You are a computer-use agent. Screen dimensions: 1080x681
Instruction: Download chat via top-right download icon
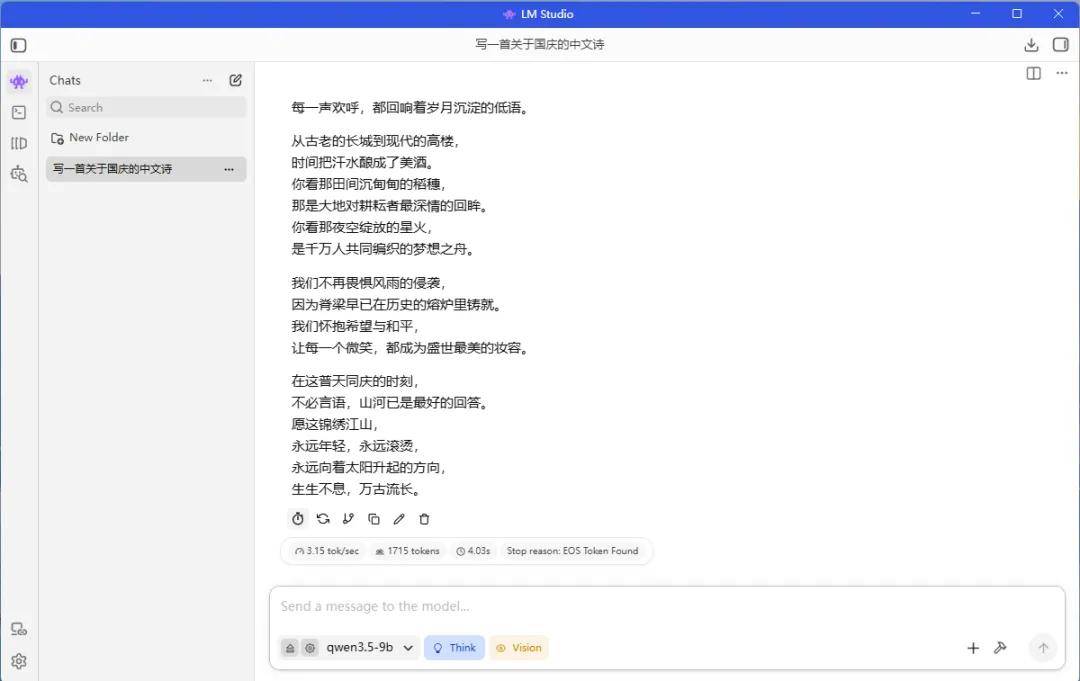(1031, 45)
